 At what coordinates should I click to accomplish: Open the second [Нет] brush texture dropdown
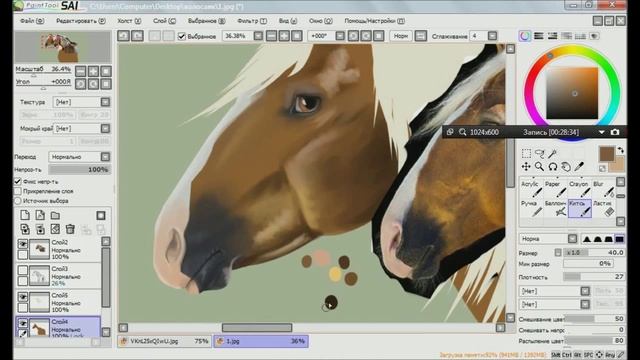click(x=585, y=304)
